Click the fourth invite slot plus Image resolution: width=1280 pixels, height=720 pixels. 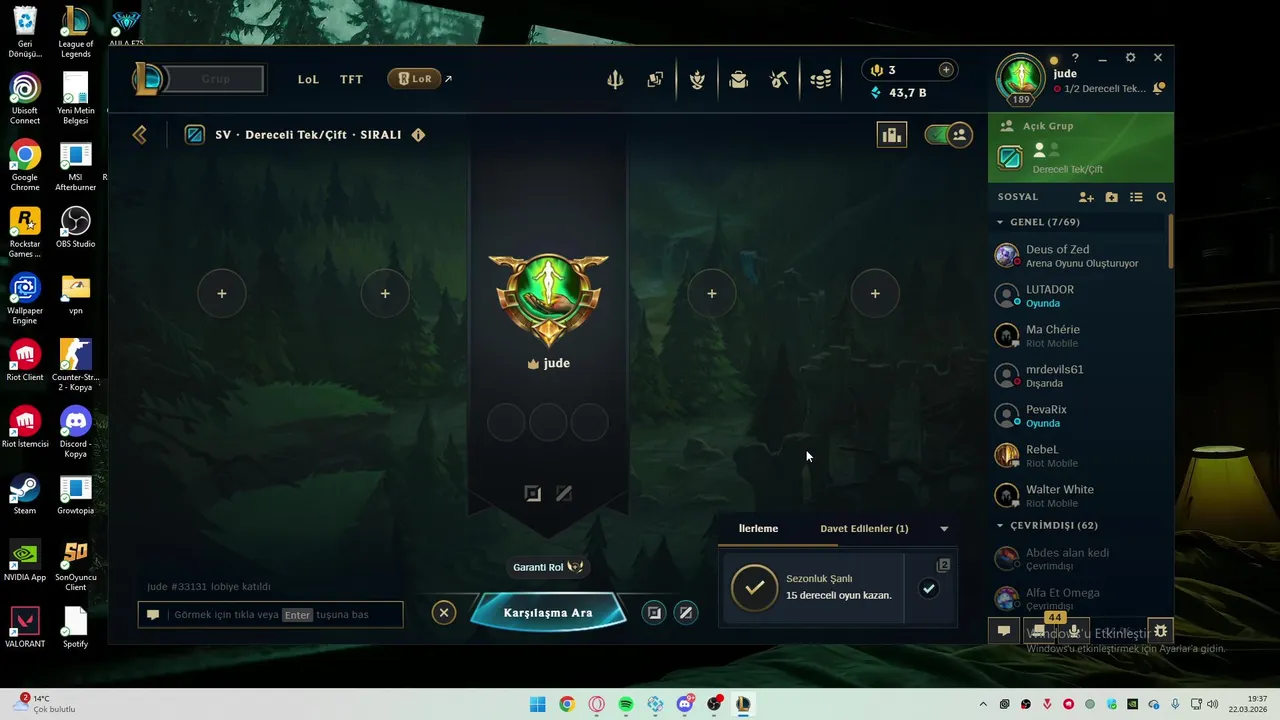pyautogui.click(x=875, y=293)
